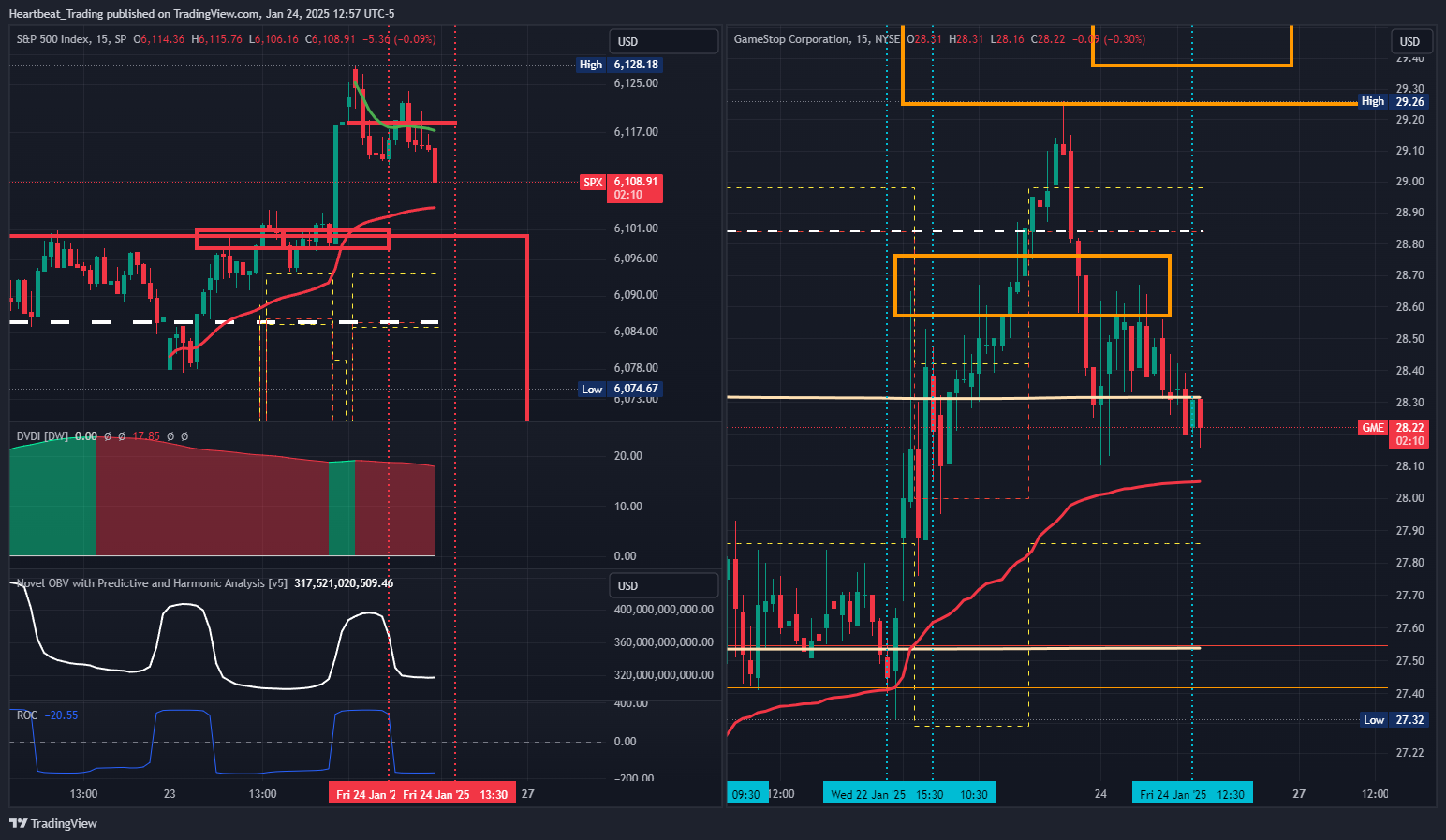Select the SPX 6,108.91 current price label
This screenshot has width=1446, height=840.
622,188
